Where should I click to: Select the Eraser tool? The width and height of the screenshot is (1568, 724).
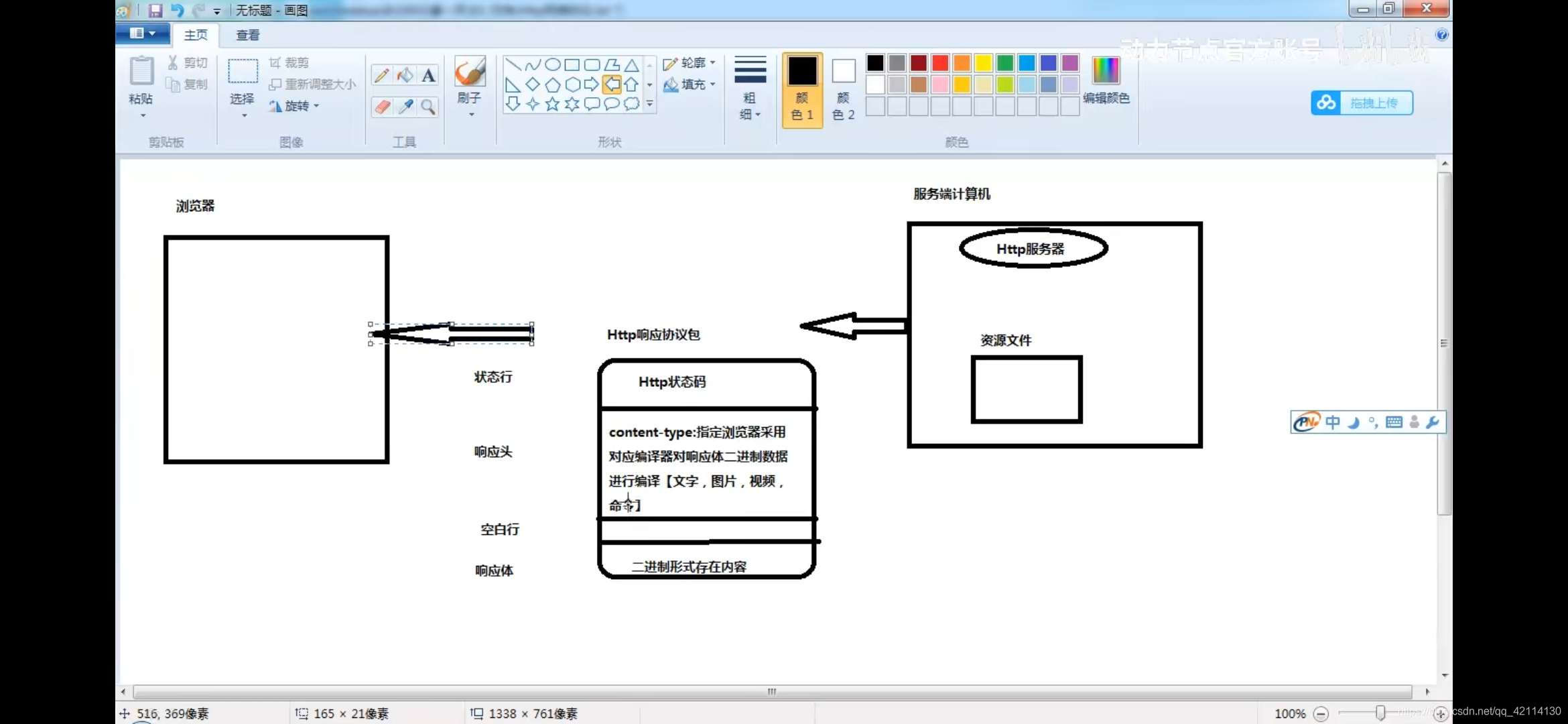tap(382, 107)
